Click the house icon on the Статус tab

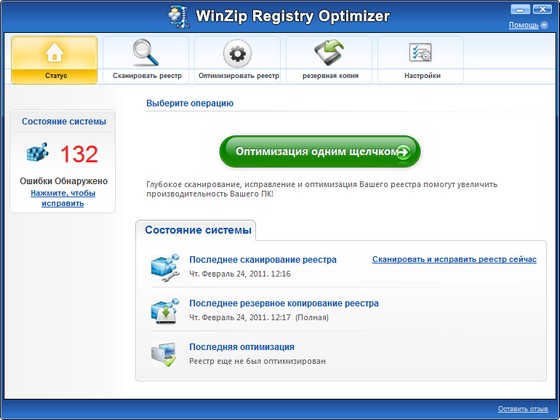tap(54, 52)
